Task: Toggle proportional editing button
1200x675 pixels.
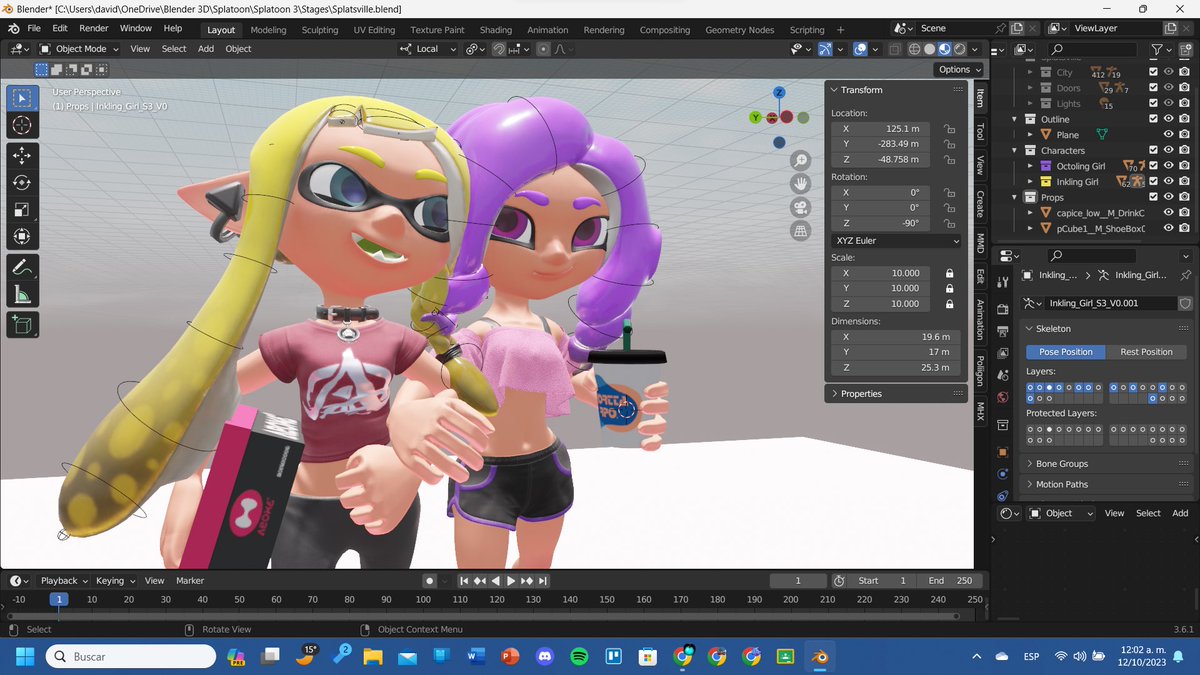Action: click(543, 49)
